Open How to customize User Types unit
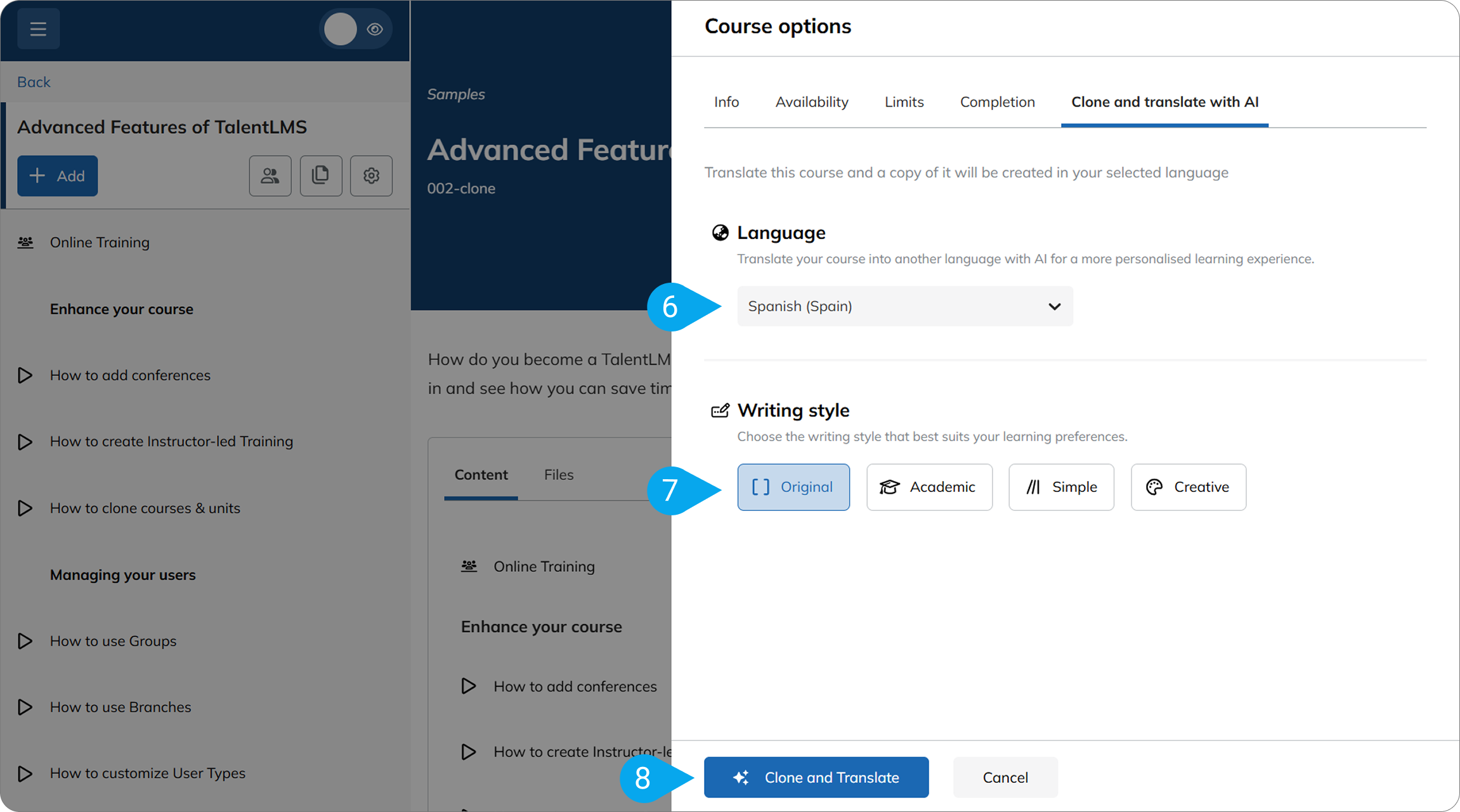Viewport: 1460px width, 812px height. pos(148,773)
